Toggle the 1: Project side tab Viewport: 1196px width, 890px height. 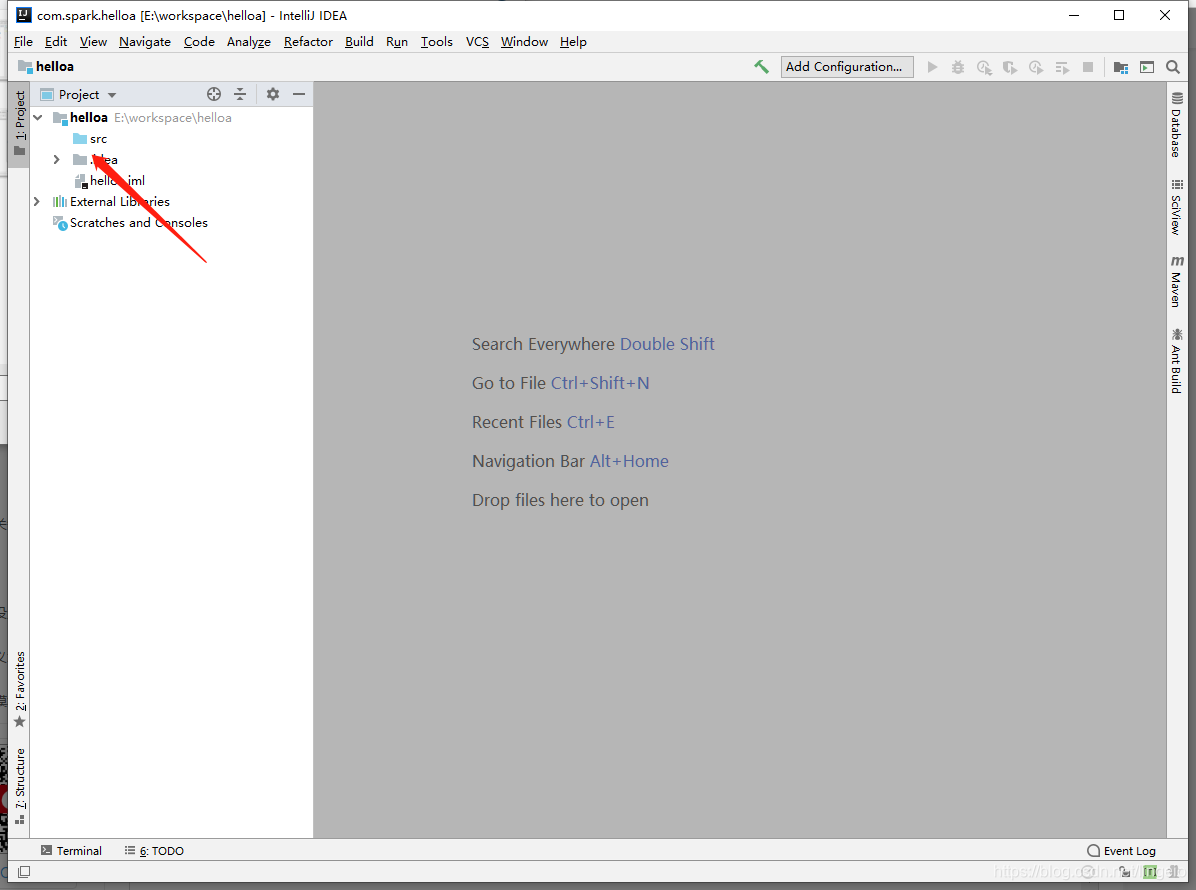coord(20,123)
